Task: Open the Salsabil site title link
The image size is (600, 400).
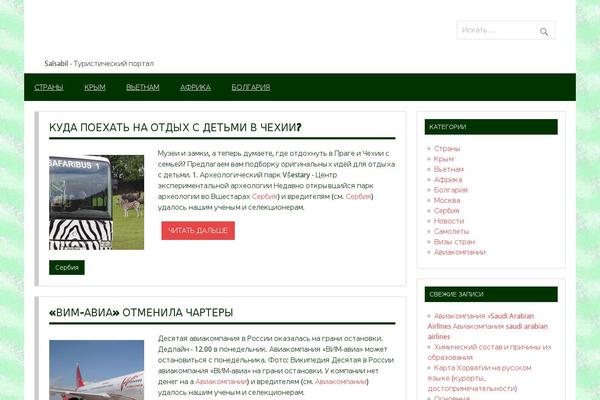Action: [56, 64]
